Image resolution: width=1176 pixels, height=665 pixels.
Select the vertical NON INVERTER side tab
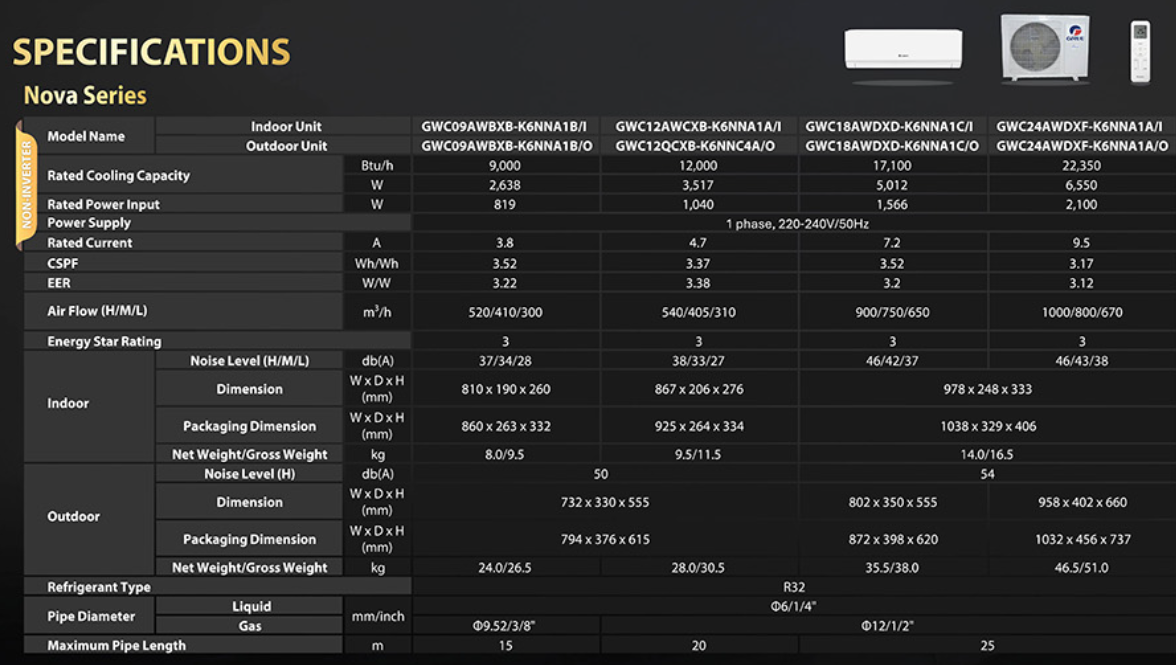pyautogui.click(x=27, y=184)
